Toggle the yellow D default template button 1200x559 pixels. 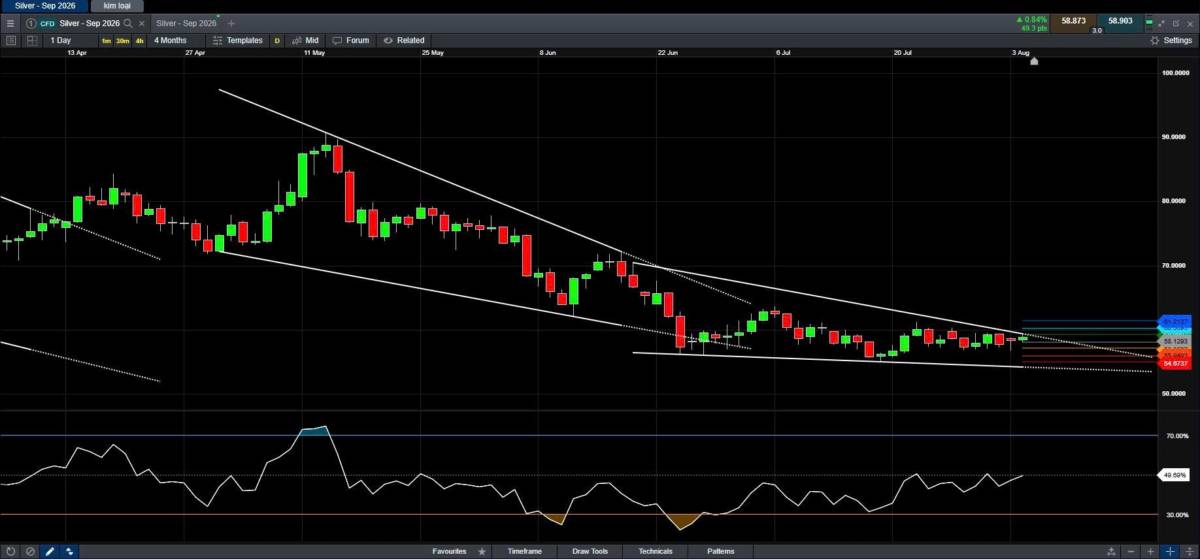[x=277, y=41]
